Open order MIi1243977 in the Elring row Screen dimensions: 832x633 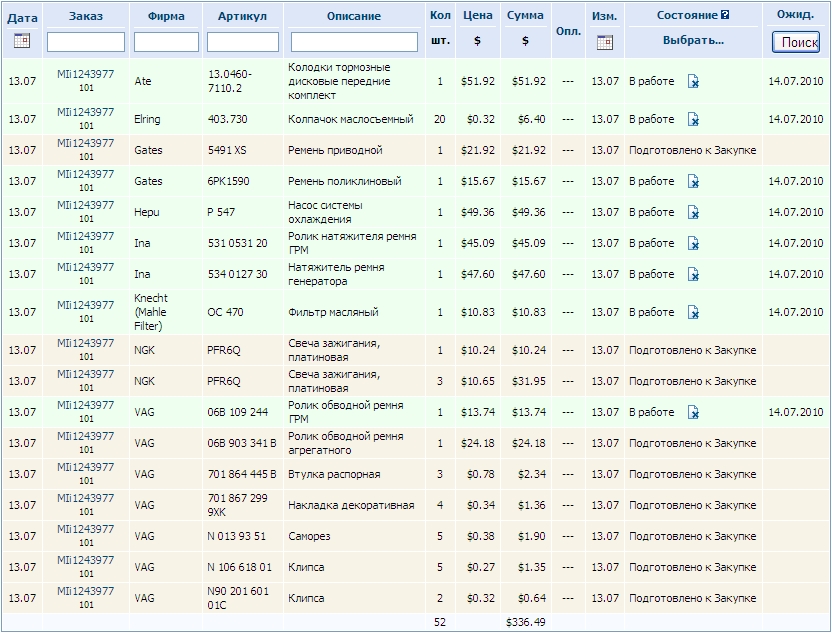[x=85, y=112]
